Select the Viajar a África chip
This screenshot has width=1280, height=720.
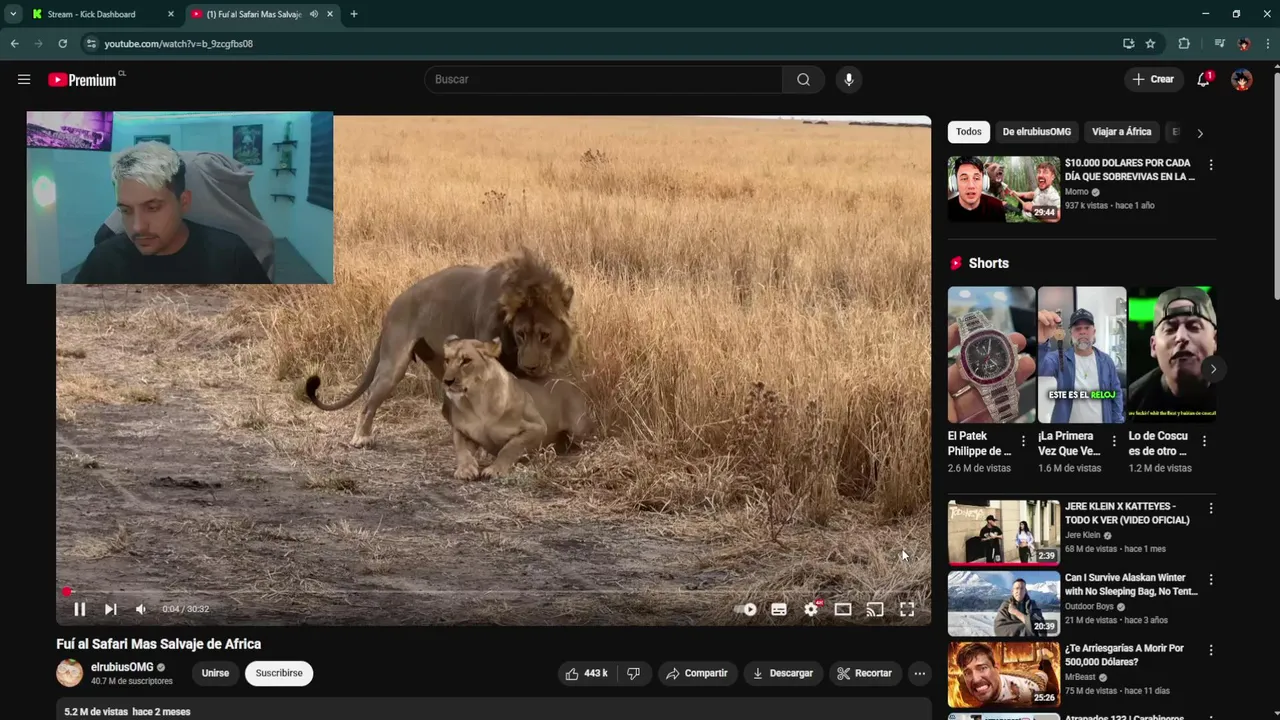point(1121,132)
